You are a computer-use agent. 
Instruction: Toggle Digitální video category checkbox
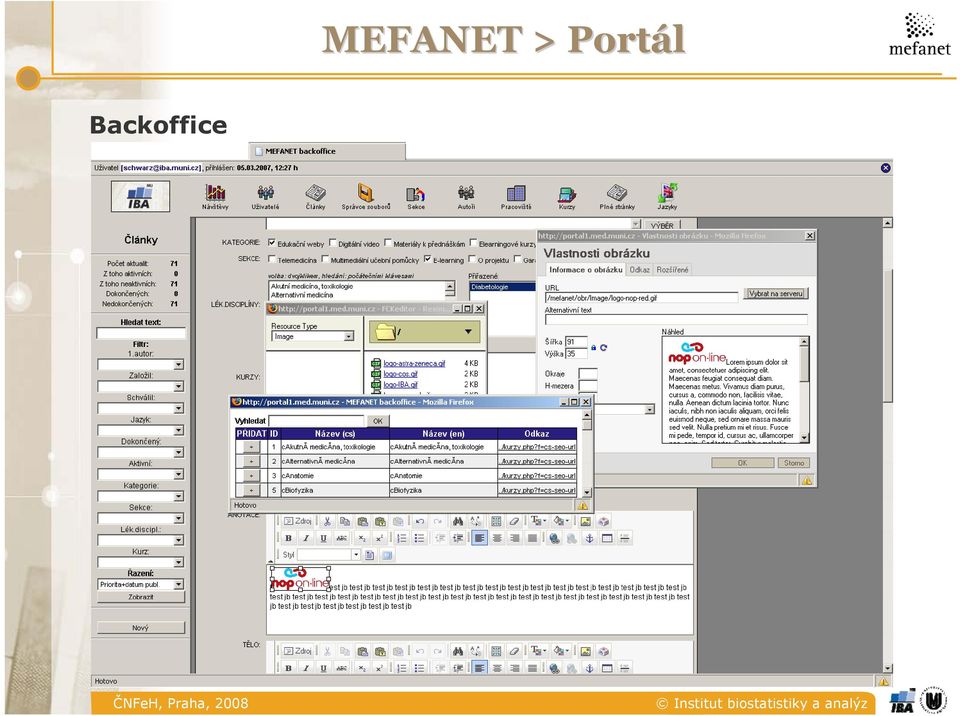click(x=333, y=243)
